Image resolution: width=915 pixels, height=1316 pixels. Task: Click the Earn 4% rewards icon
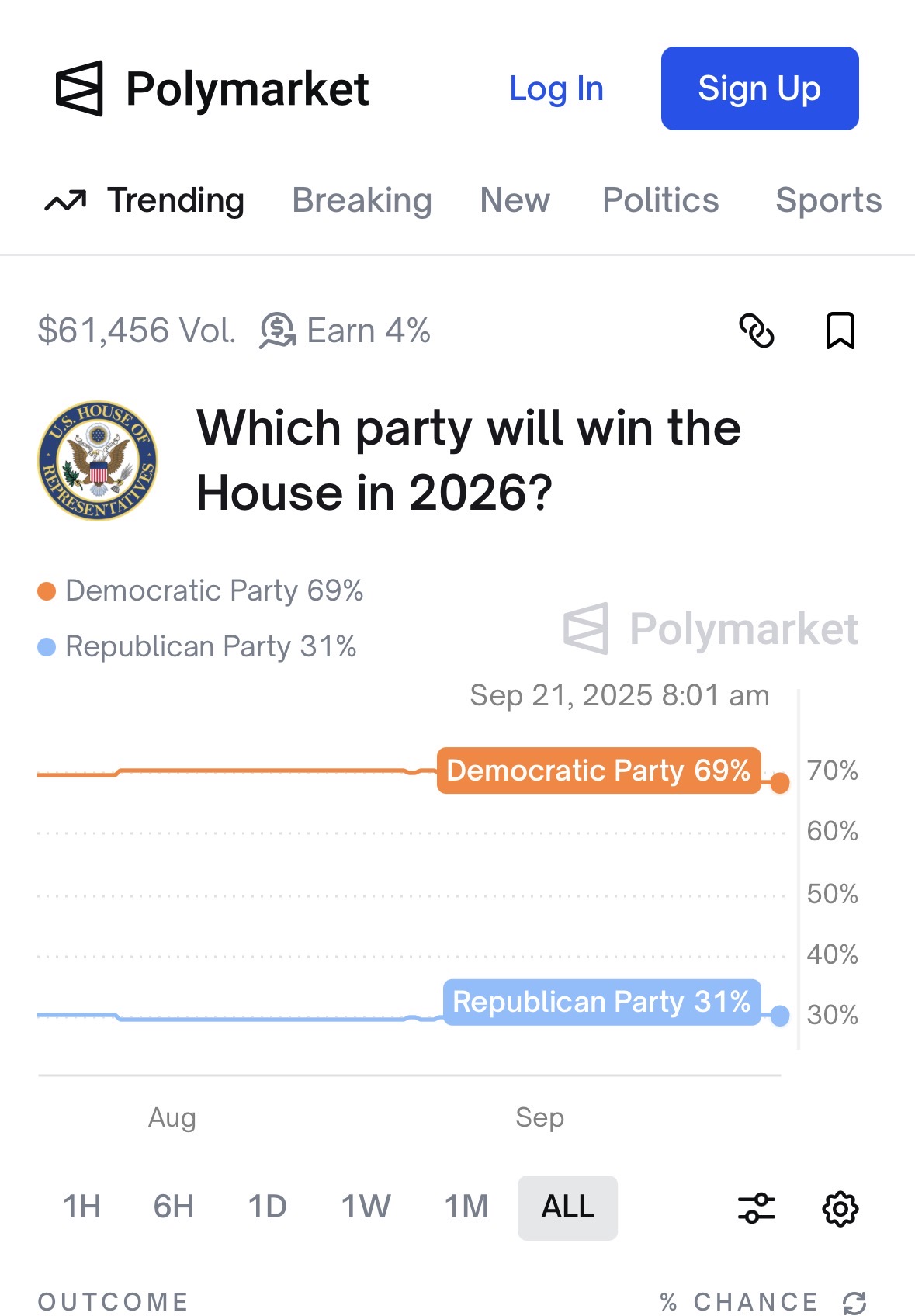coord(278,331)
